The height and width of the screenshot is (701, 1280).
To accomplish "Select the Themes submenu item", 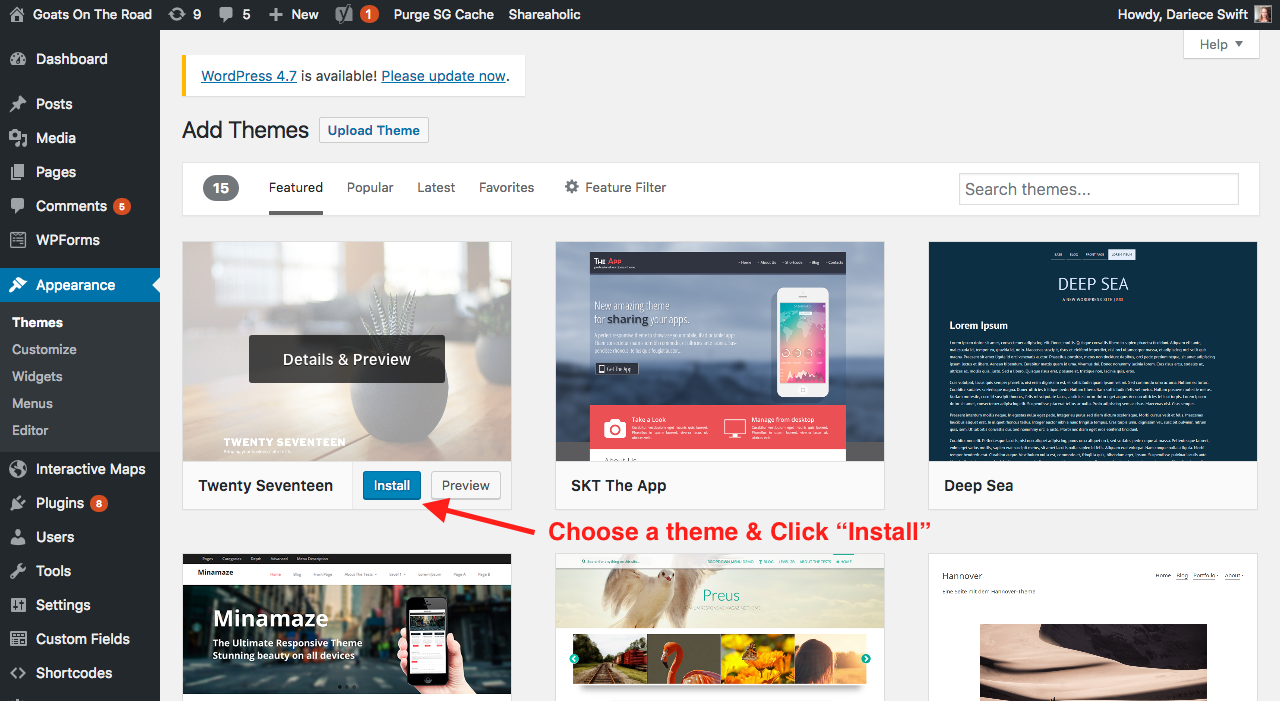I will point(37,322).
